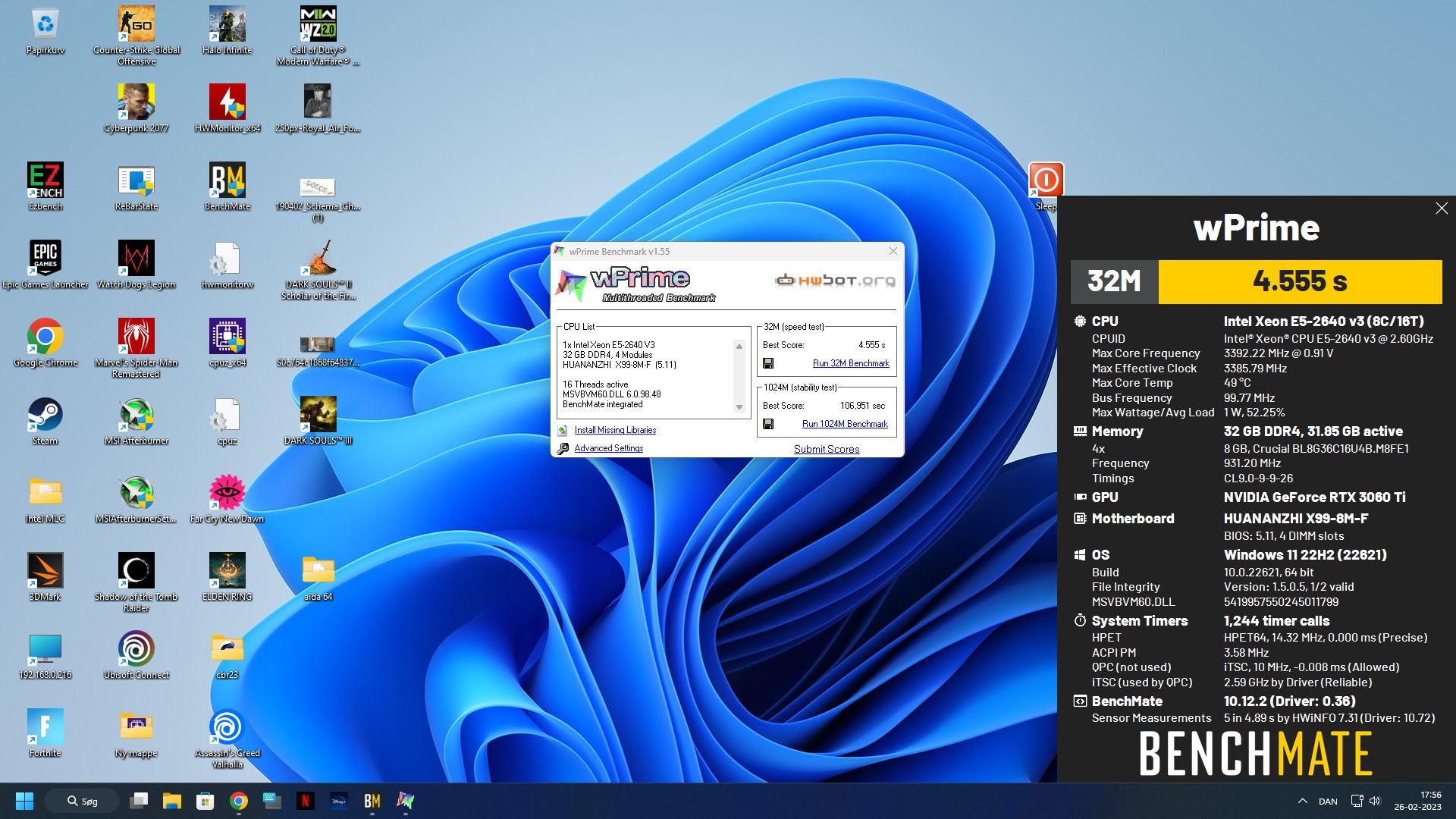This screenshot has width=1456, height=819.
Task: Close the wPrime Benchmark window
Action: click(893, 251)
